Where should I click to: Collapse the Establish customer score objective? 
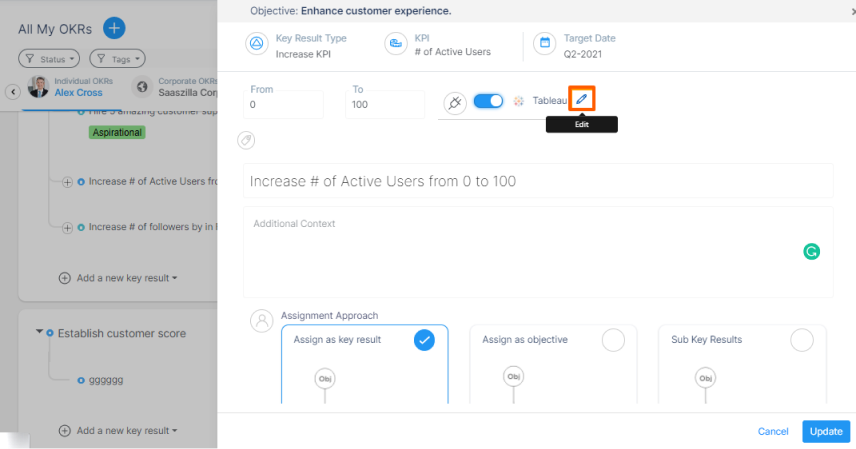point(39,332)
